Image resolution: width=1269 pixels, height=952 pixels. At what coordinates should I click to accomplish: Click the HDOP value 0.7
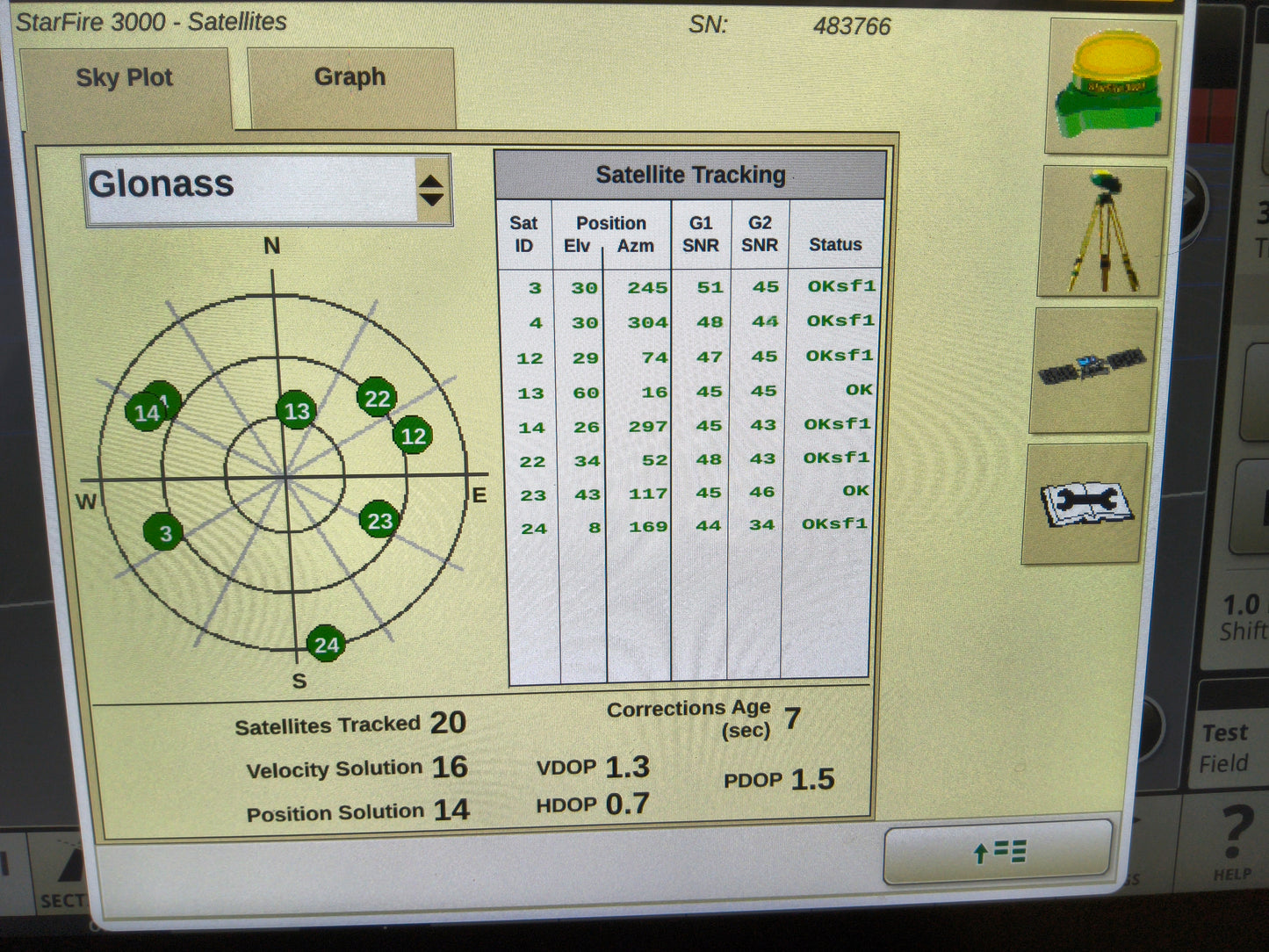tap(627, 804)
